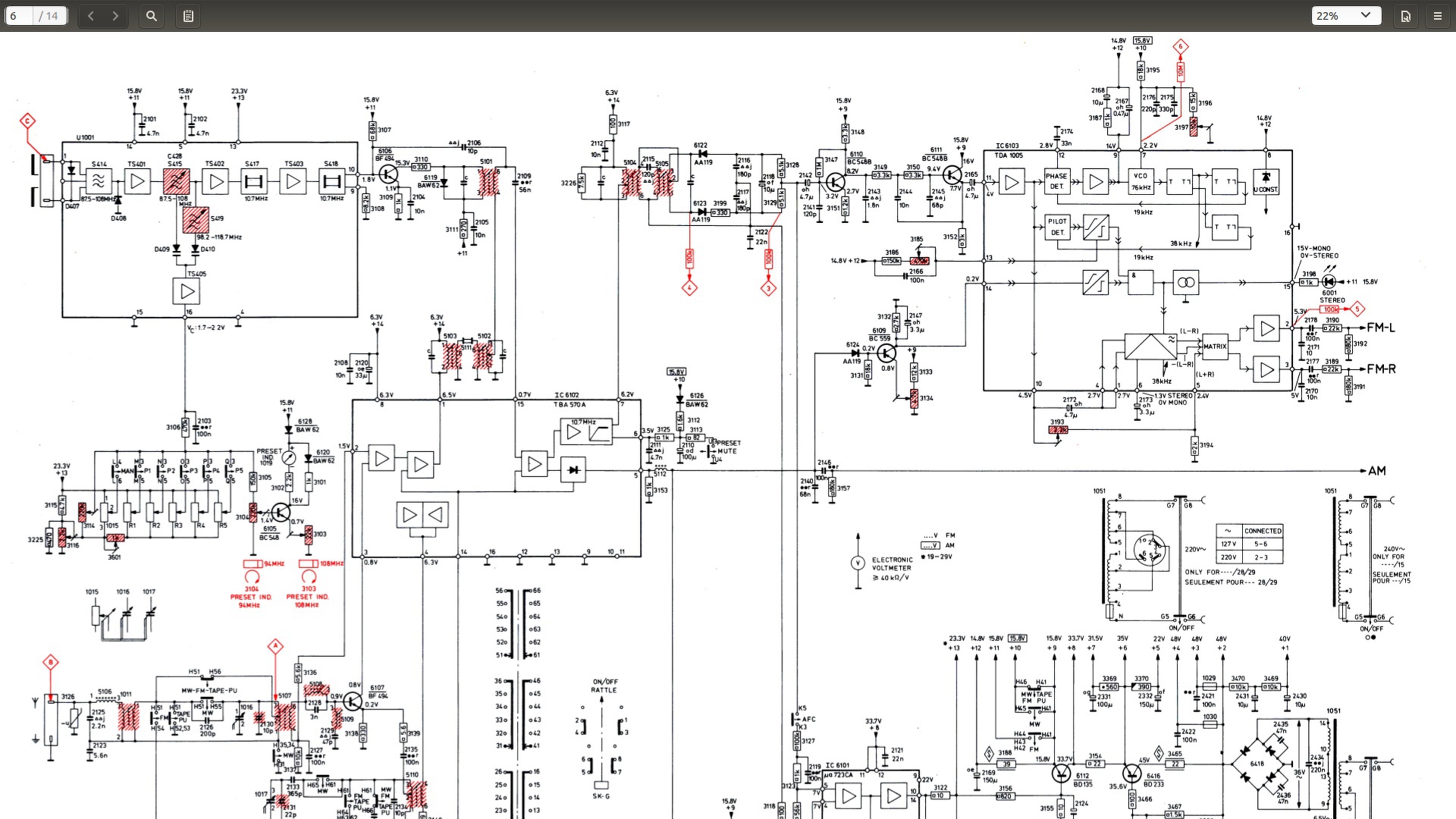Click the IC 6102 TBA 570A label
The width and height of the screenshot is (1456, 819).
click(570, 400)
